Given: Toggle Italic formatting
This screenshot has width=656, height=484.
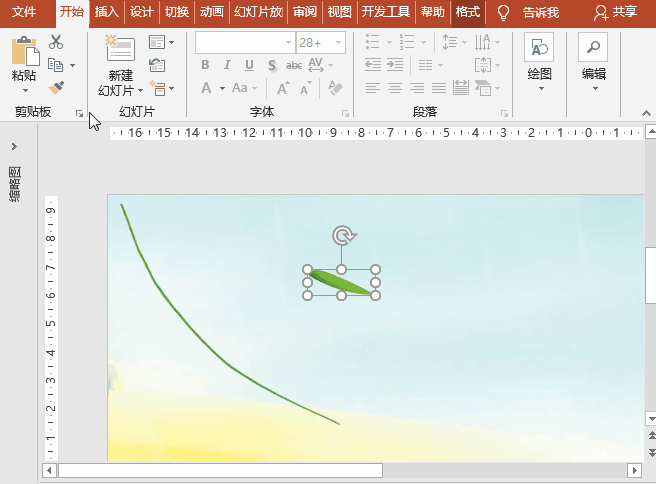Looking at the screenshot, I should click(x=227, y=65).
